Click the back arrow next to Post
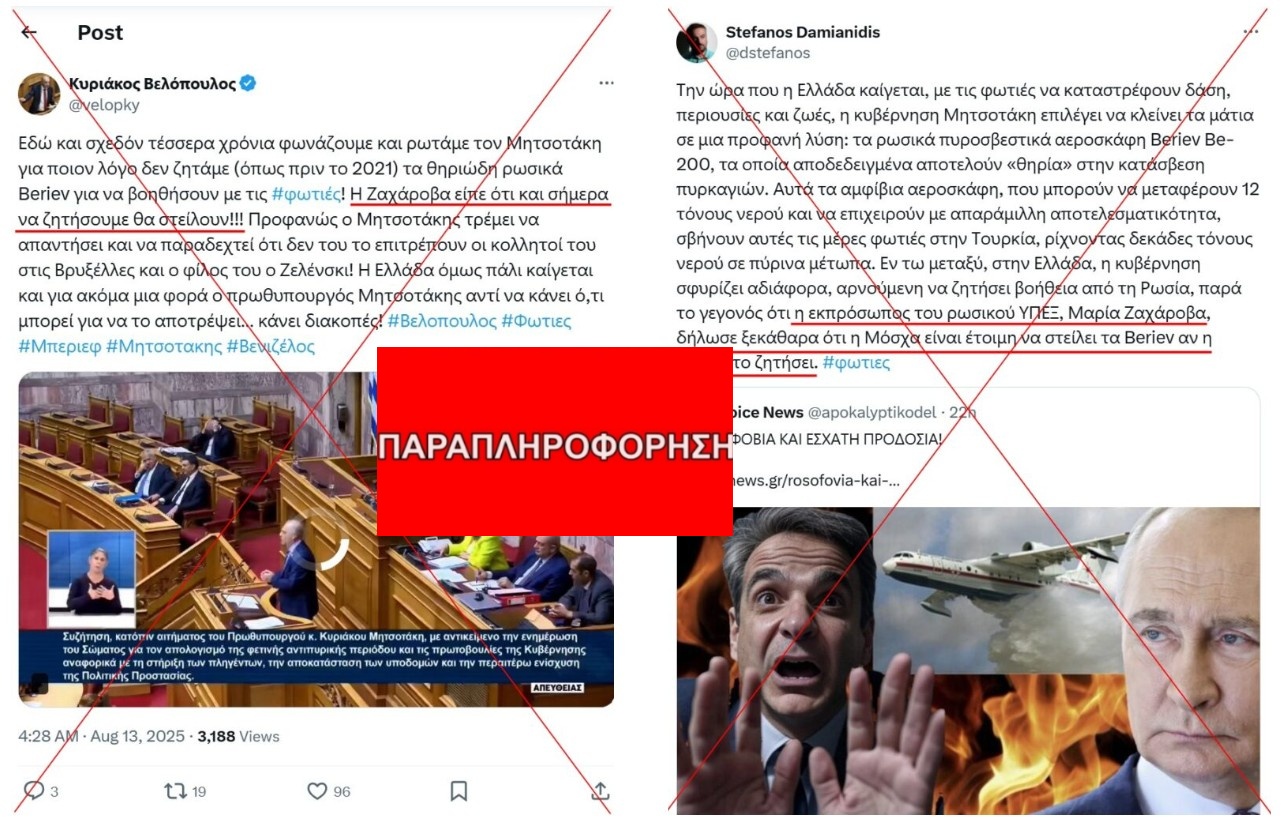This screenshot has width=1285, height=831. [x=29, y=32]
